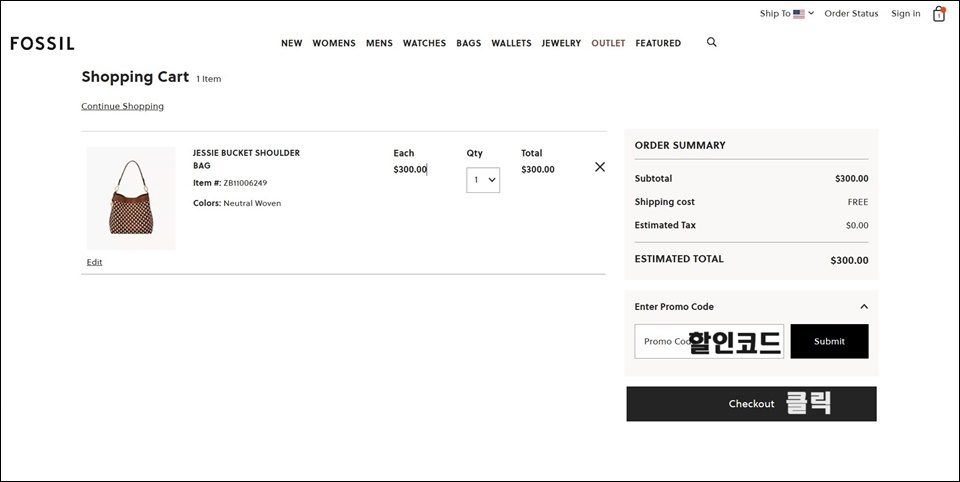The height and width of the screenshot is (482, 960).
Task: Remove the Jessie Bucket bag with X
Action: click(x=600, y=167)
